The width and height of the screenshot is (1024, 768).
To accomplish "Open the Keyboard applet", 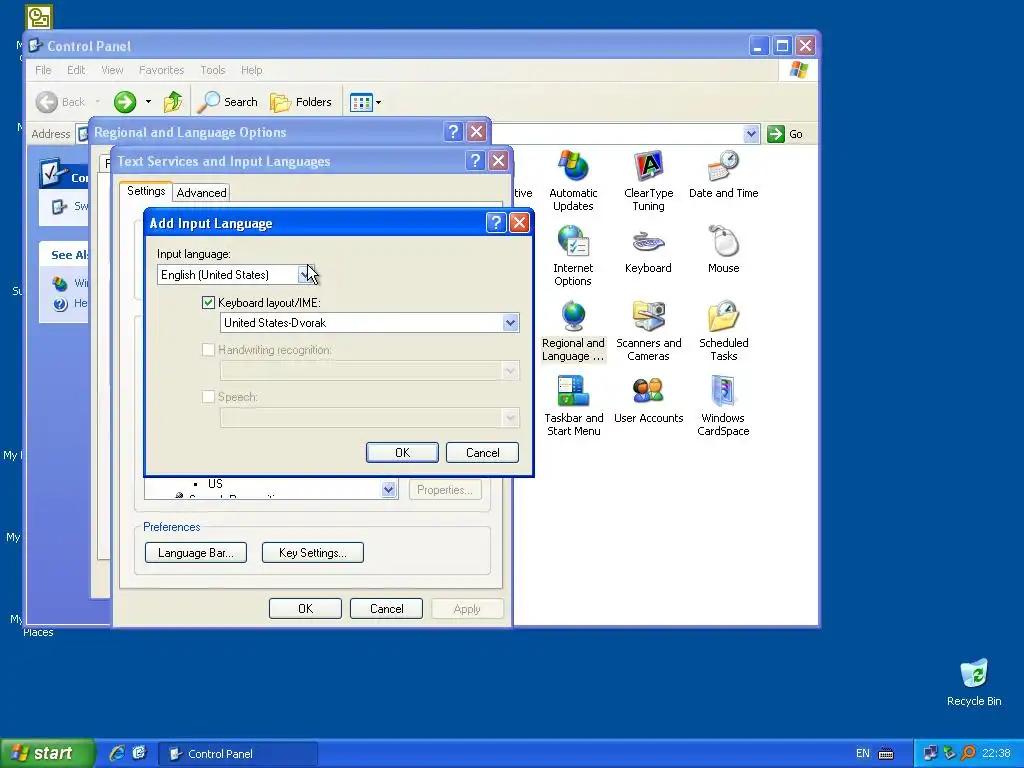I will coord(648,249).
